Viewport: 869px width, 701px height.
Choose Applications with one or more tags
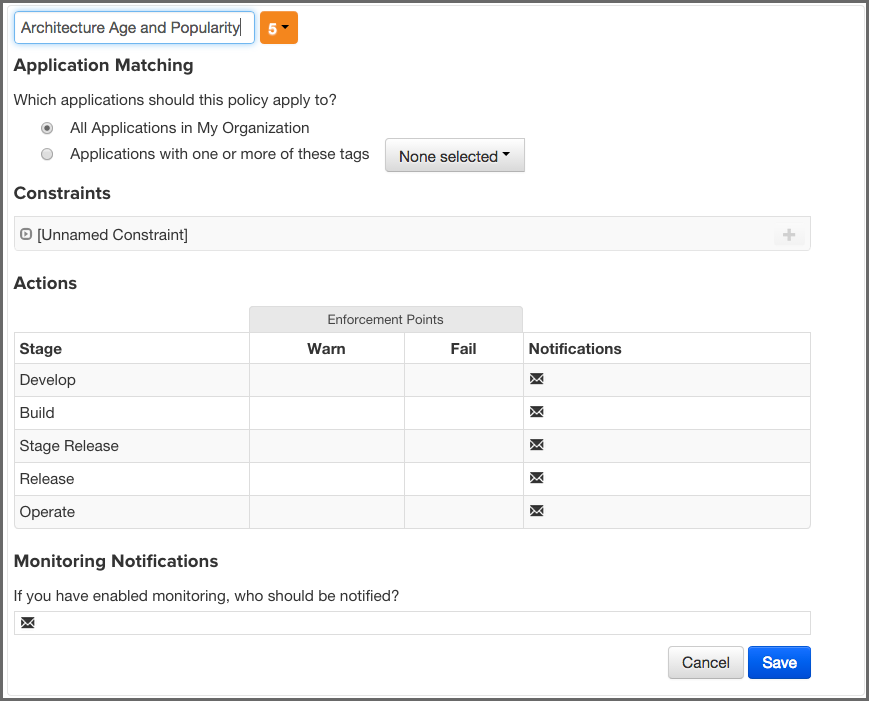[47, 154]
